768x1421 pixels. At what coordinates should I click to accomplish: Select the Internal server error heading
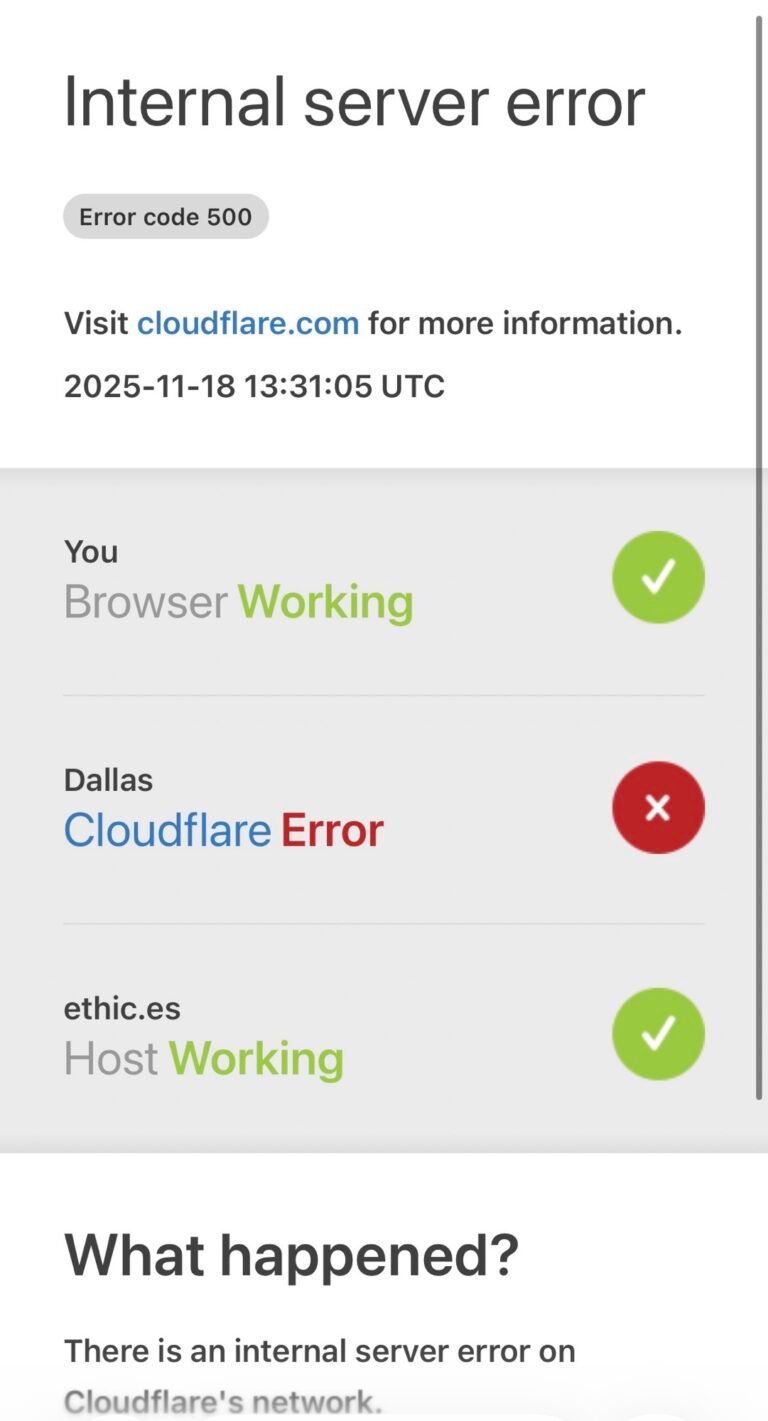[x=354, y=100]
